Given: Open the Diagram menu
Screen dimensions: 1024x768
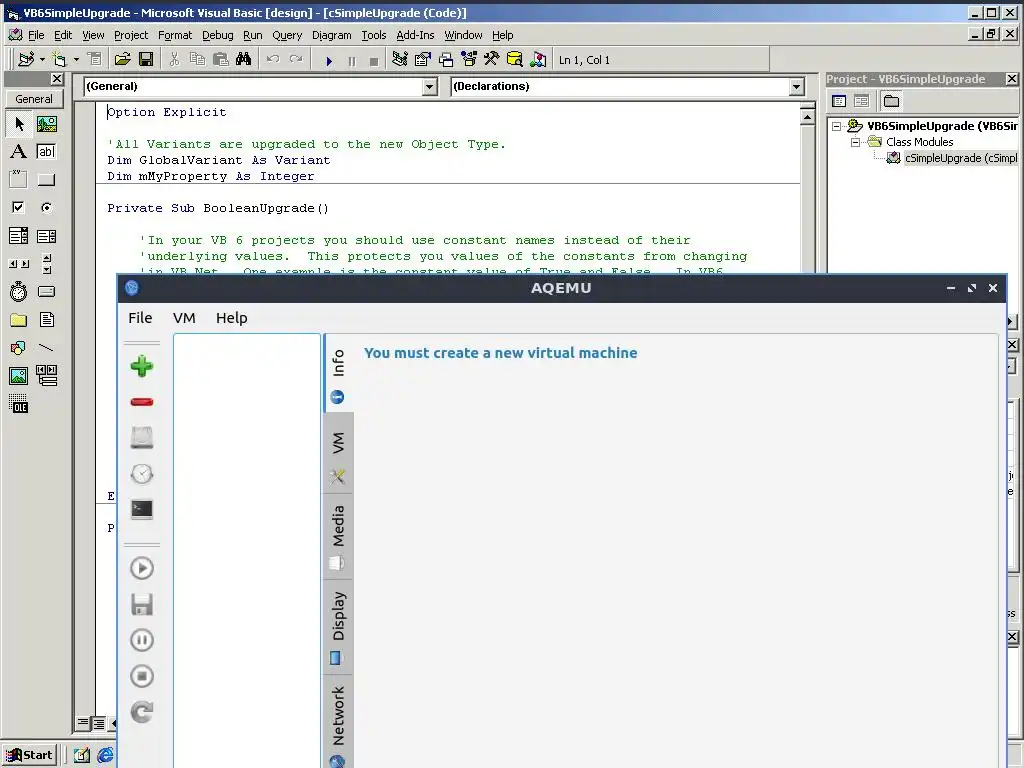Looking at the screenshot, I should (x=331, y=35).
